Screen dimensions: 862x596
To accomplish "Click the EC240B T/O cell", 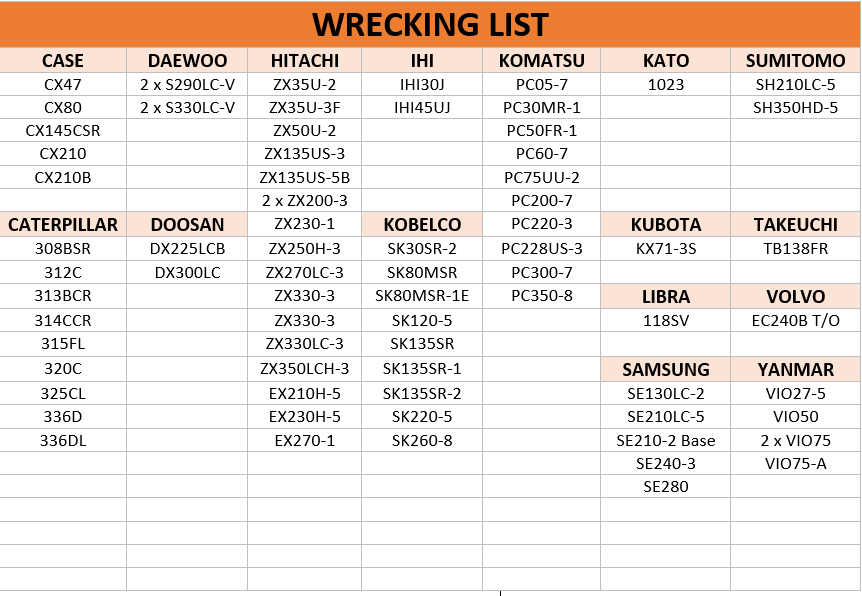I will click(795, 320).
